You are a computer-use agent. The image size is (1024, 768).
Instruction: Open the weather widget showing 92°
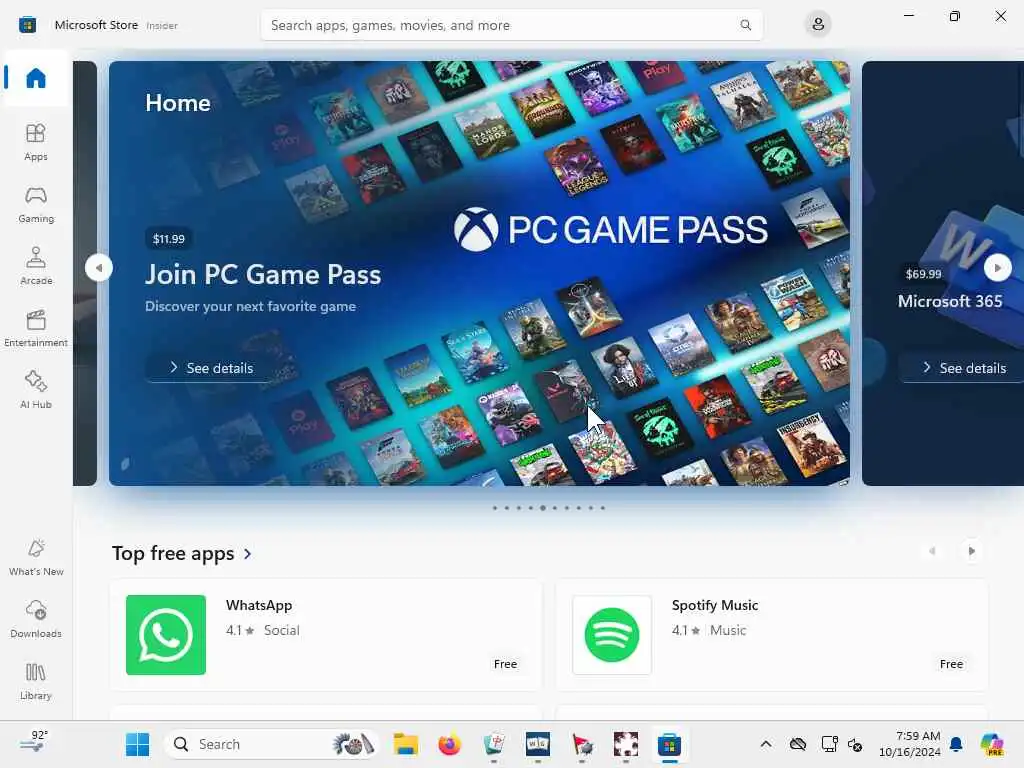[33, 743]
